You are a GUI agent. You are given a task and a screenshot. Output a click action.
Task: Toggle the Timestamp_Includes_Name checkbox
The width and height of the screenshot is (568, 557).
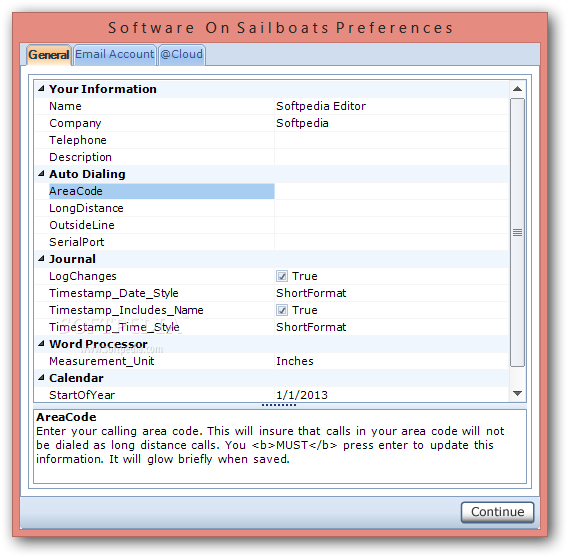(x=282, y=310)
